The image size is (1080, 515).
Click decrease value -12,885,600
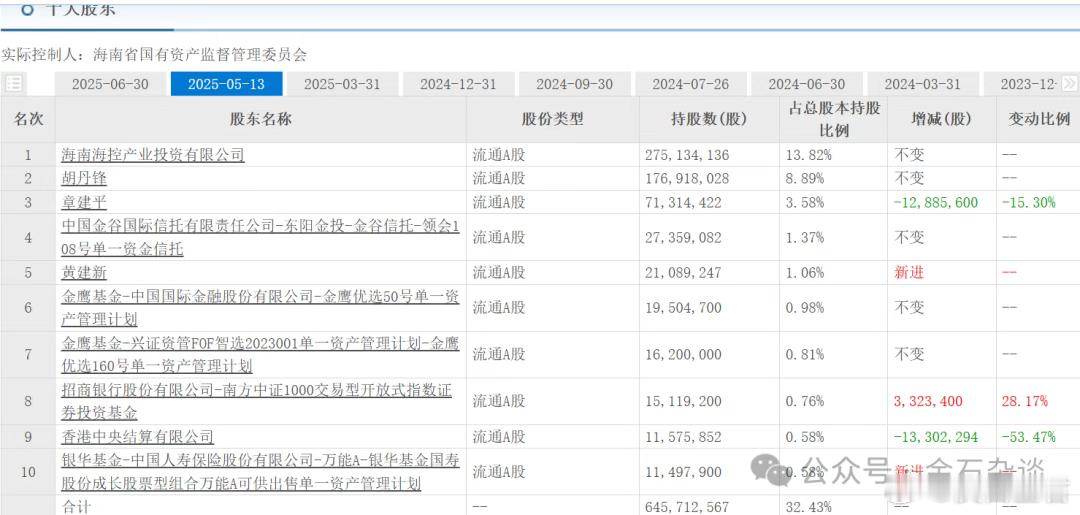pyautogui.click(x=936, y=202)
